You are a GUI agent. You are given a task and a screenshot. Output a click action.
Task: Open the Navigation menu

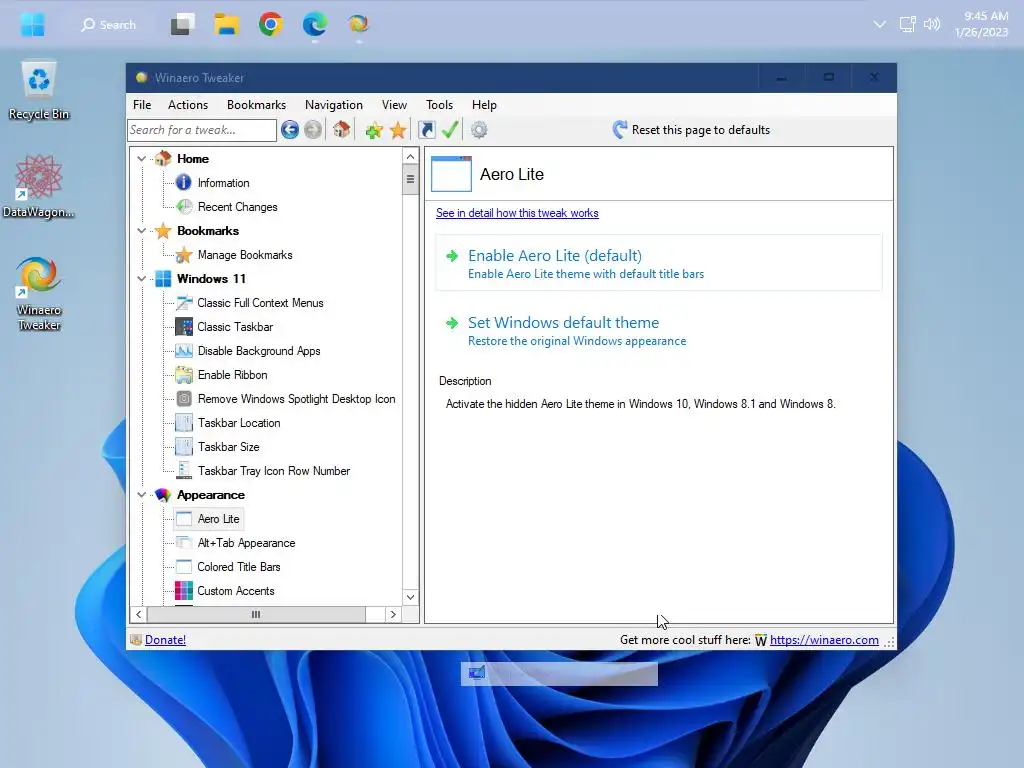point(334,105)
